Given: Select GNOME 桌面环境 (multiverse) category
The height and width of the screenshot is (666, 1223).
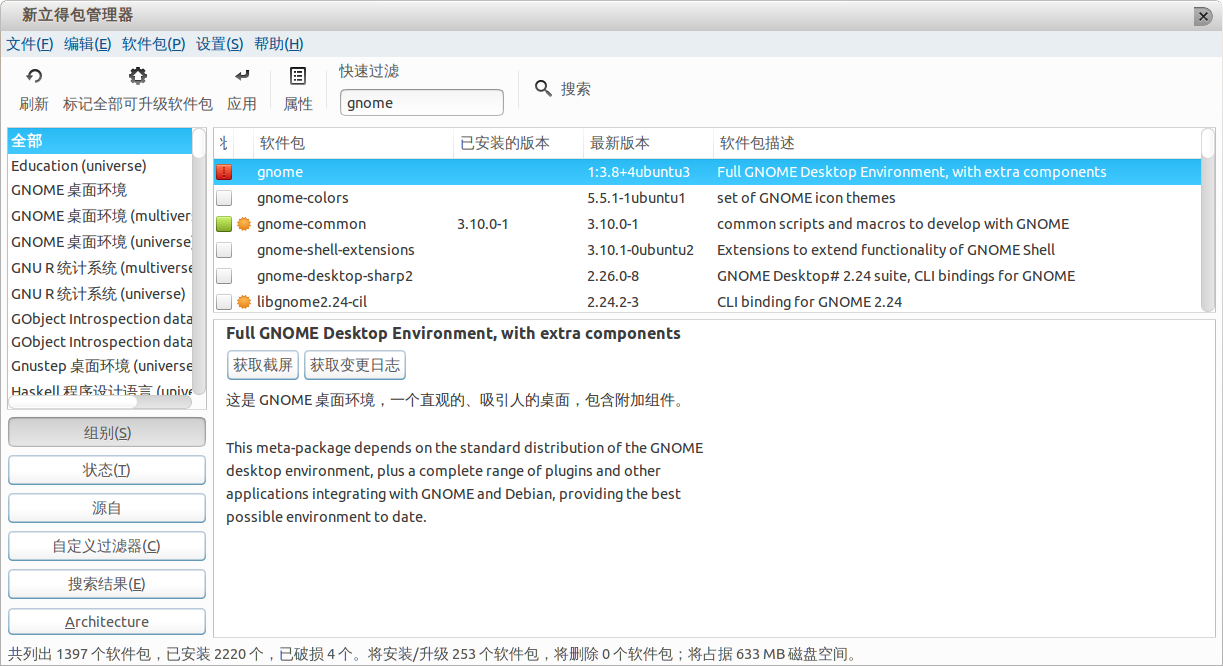Looking at the screenshot, I should click(99, 216).
